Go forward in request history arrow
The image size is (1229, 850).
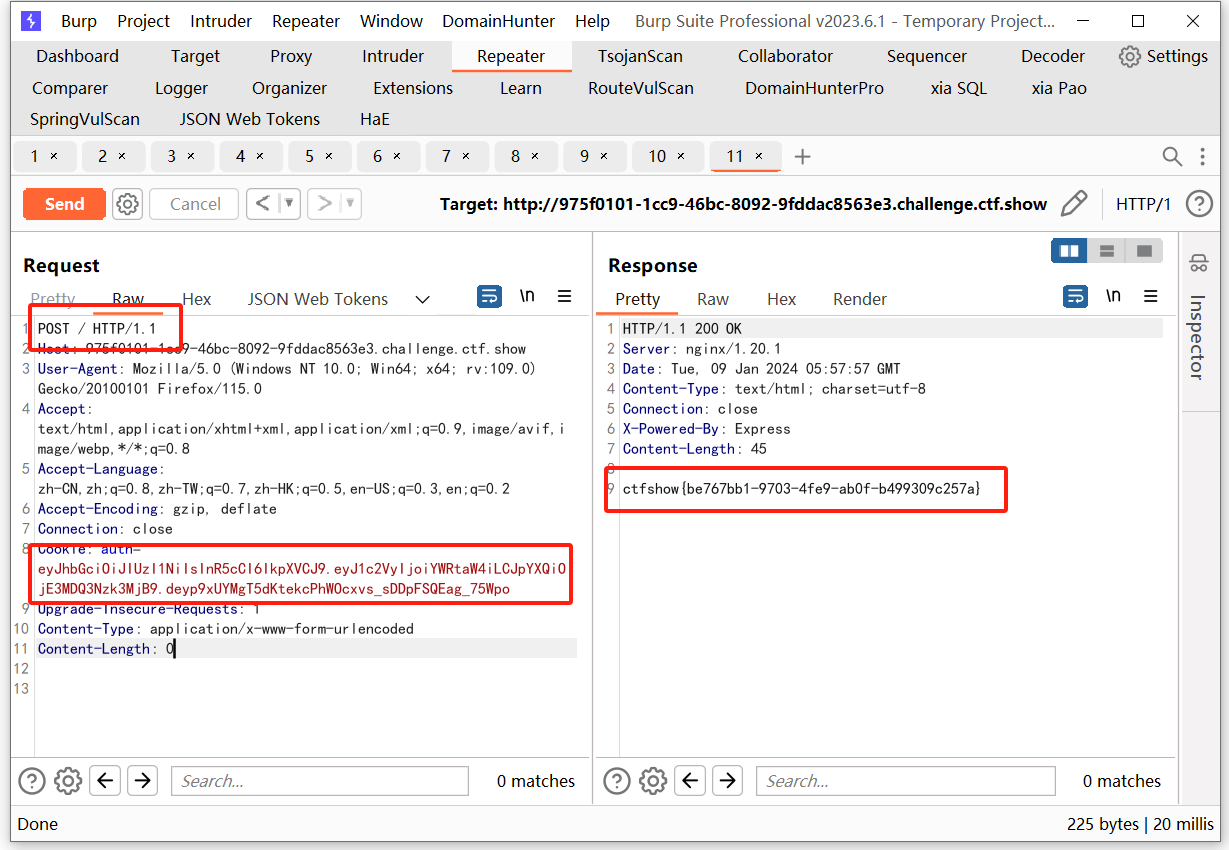pos(323,204)
